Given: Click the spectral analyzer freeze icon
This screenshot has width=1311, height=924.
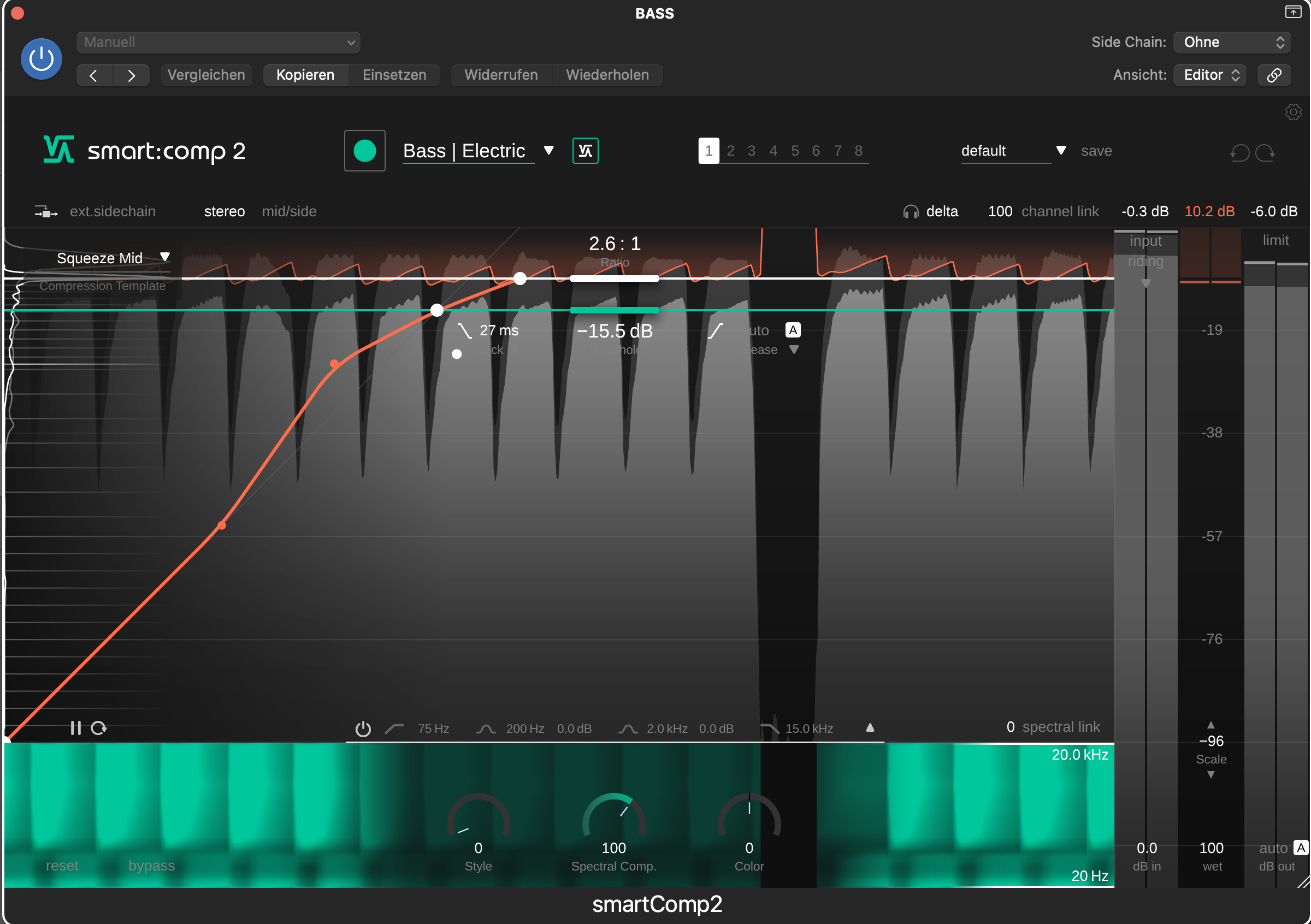Looking at the screenshot, I should 76,728.
